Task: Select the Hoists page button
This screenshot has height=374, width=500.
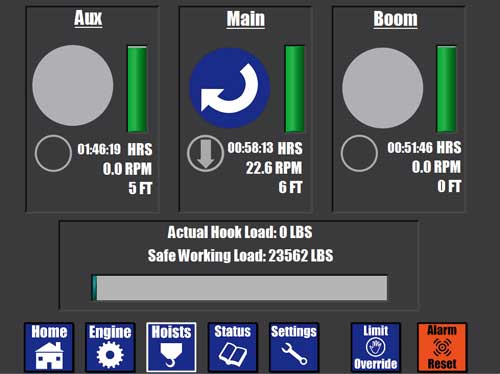Action: [x=171, y=347]
